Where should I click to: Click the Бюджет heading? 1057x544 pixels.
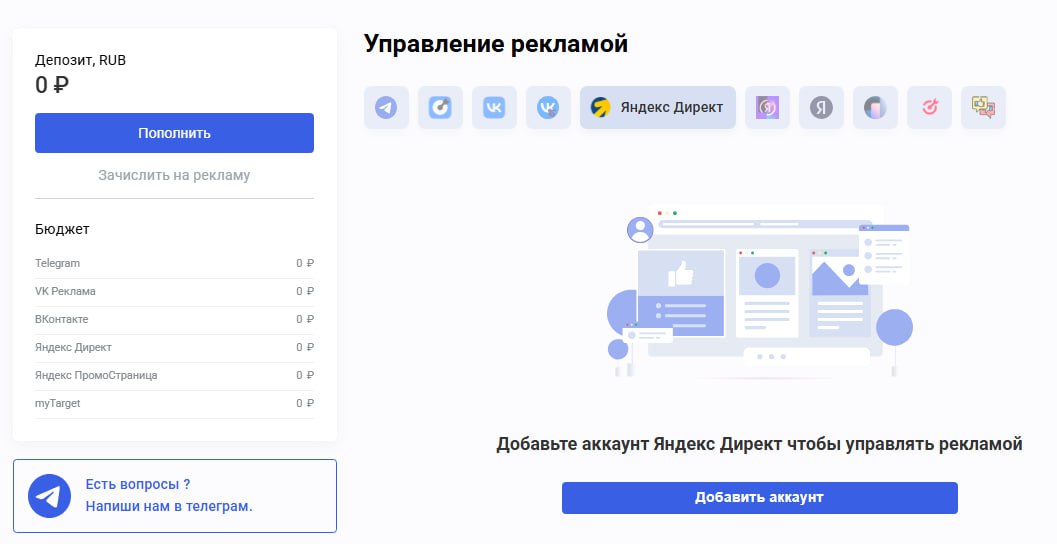pyautogui.click(x=62, y=229)
